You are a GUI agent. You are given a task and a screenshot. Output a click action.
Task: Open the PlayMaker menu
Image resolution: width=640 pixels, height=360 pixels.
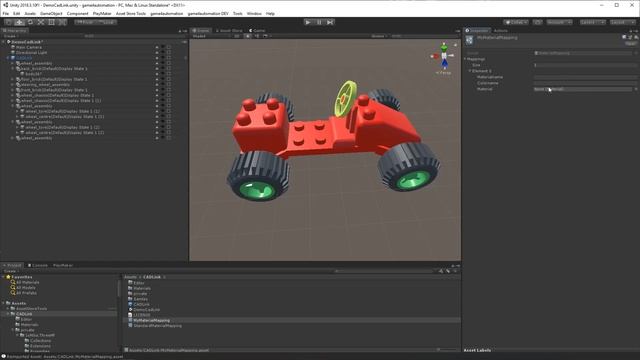(102, 13)
